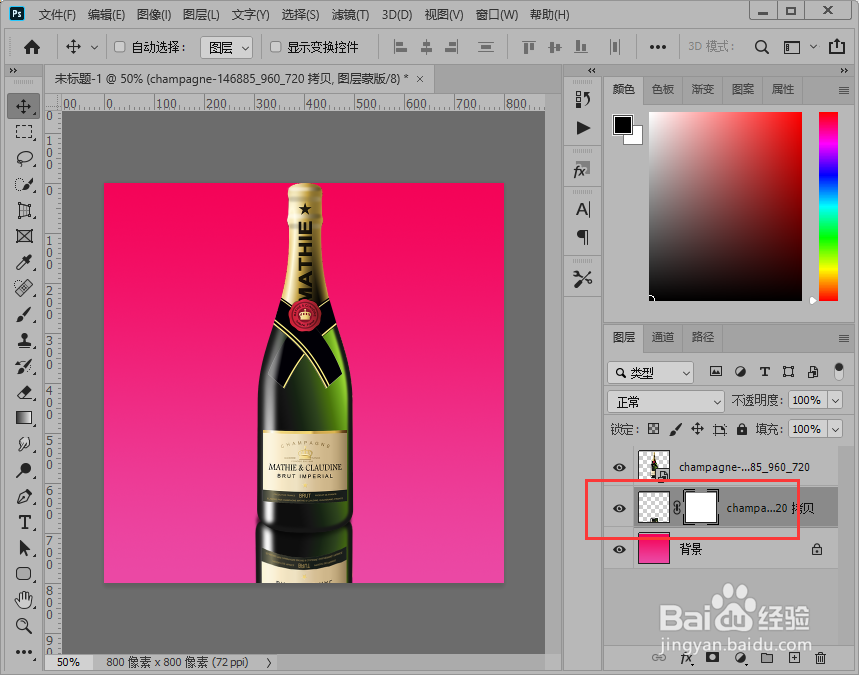The height and width of the screenshot is (675, 859).
Task: Open the 正常 blend mode dropdown
Action: pos(666,402)
